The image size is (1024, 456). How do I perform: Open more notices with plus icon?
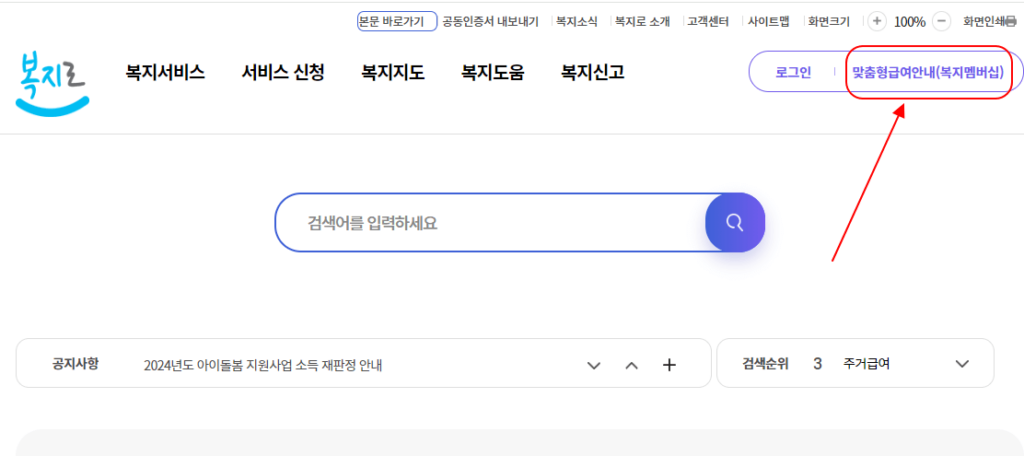(x=669, y=365)
